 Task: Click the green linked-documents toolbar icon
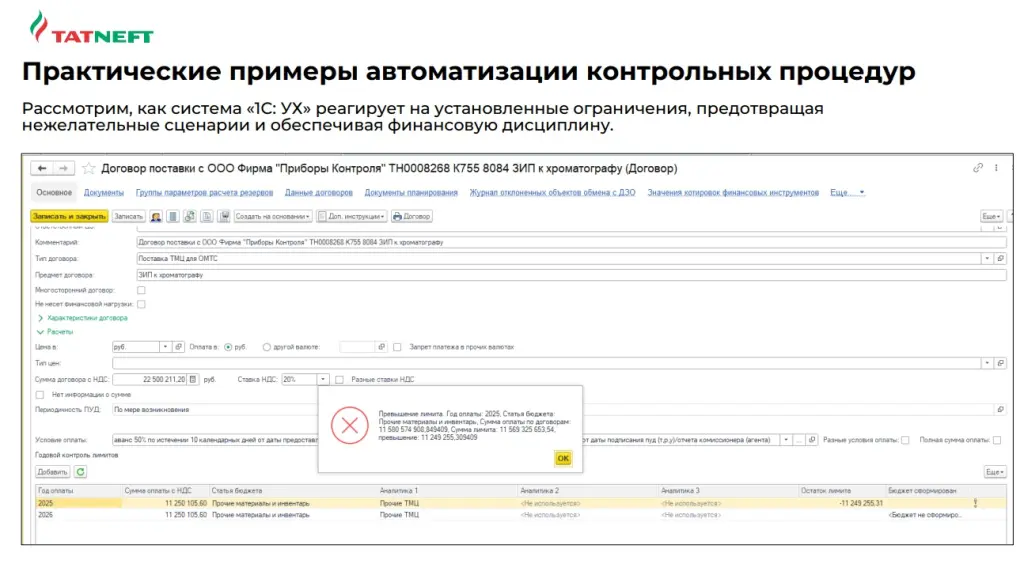point(189,216)
